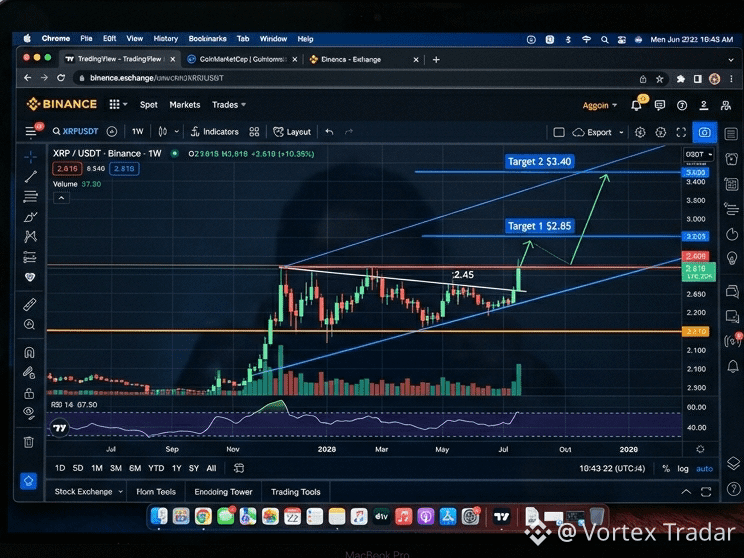Open the hamburger menu in chart toolbar

(x=31, y=131)
